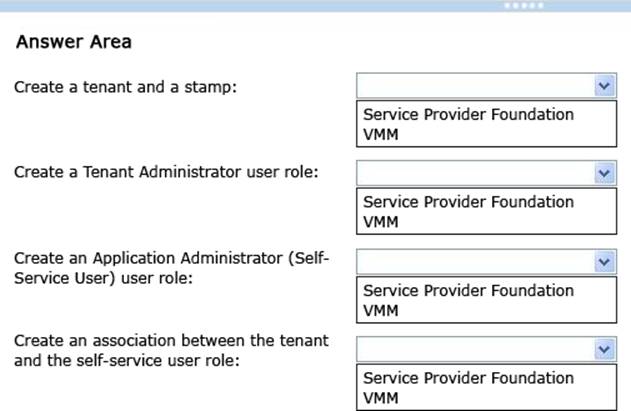Click the Answer Area heading
The image size is (631, 411).
tap(73, 43)
